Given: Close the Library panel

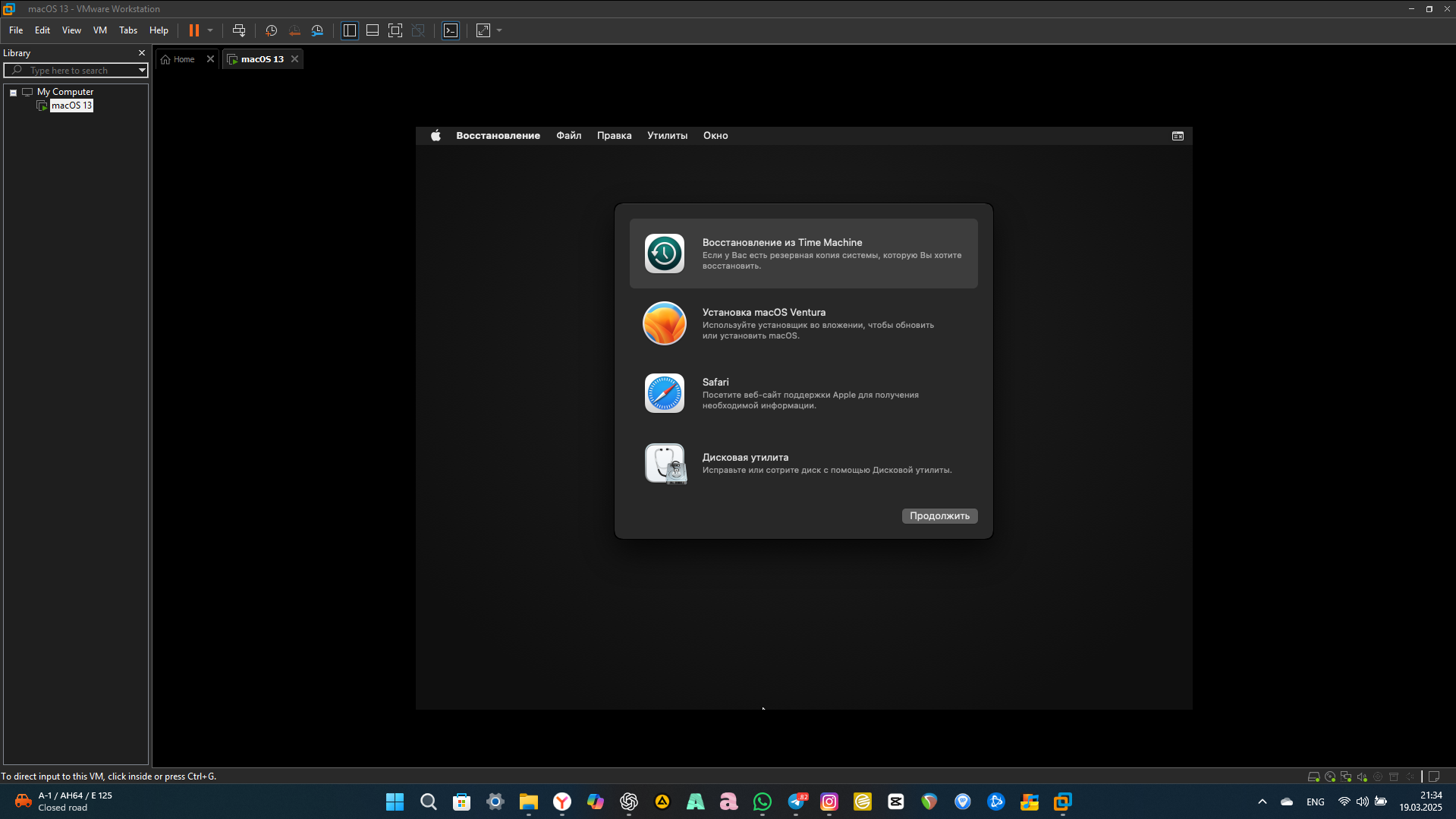Looking at the screenshot, I should [142, 53].
